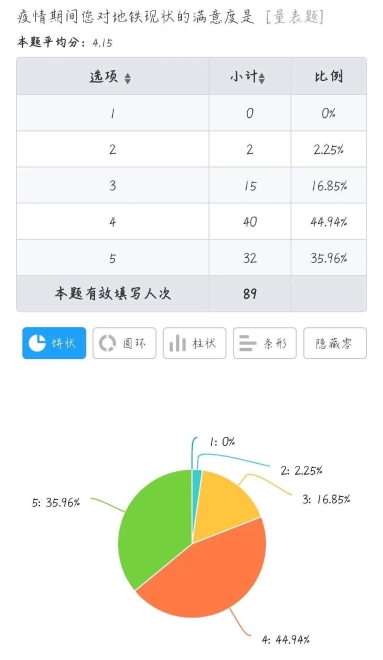Viewport: 383px width, 660px height.
Task: Select the table row for option 4
Action: point(192,221)
